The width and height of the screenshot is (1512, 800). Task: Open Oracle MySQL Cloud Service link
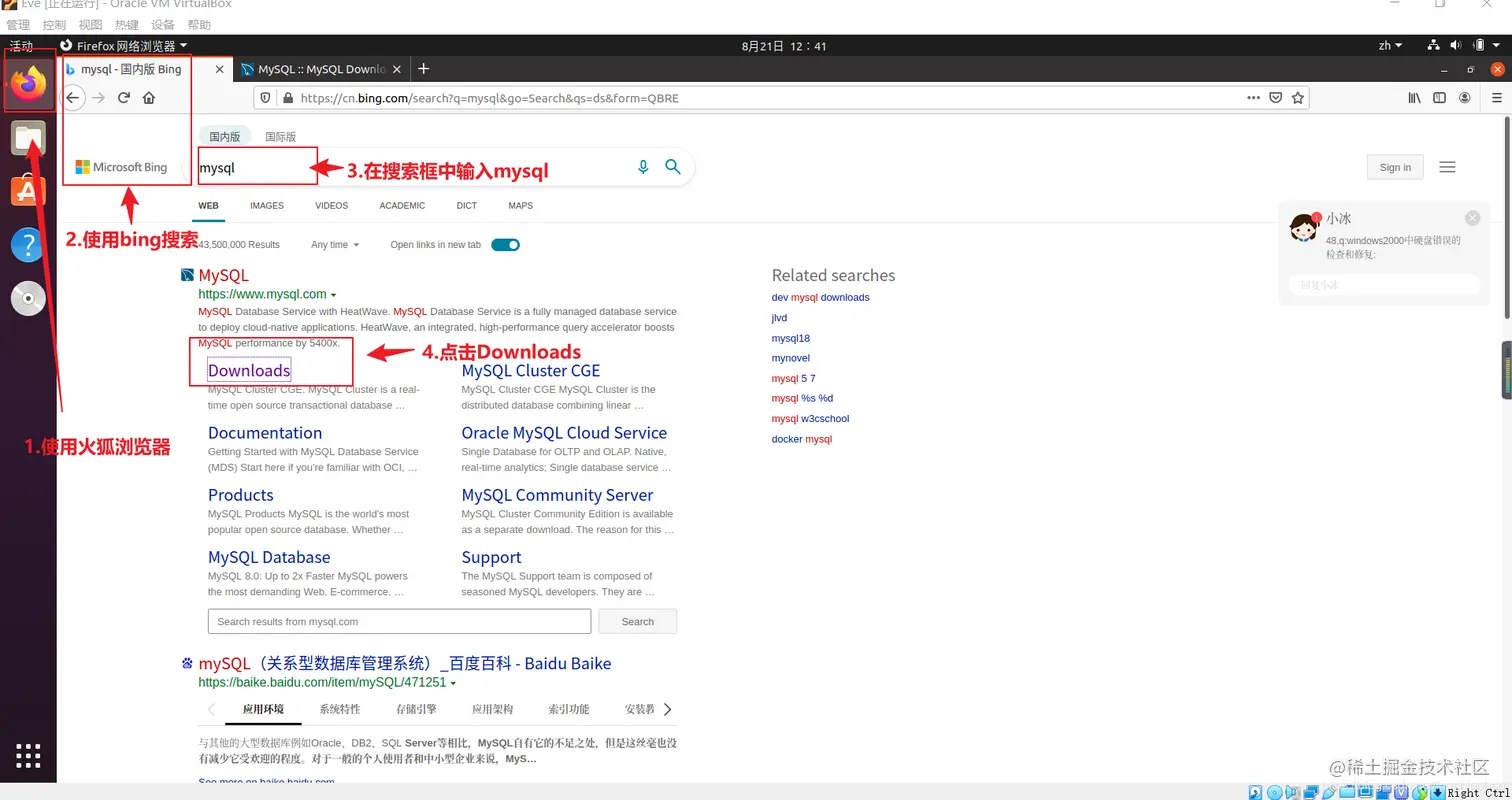click(x=564, y=433)
